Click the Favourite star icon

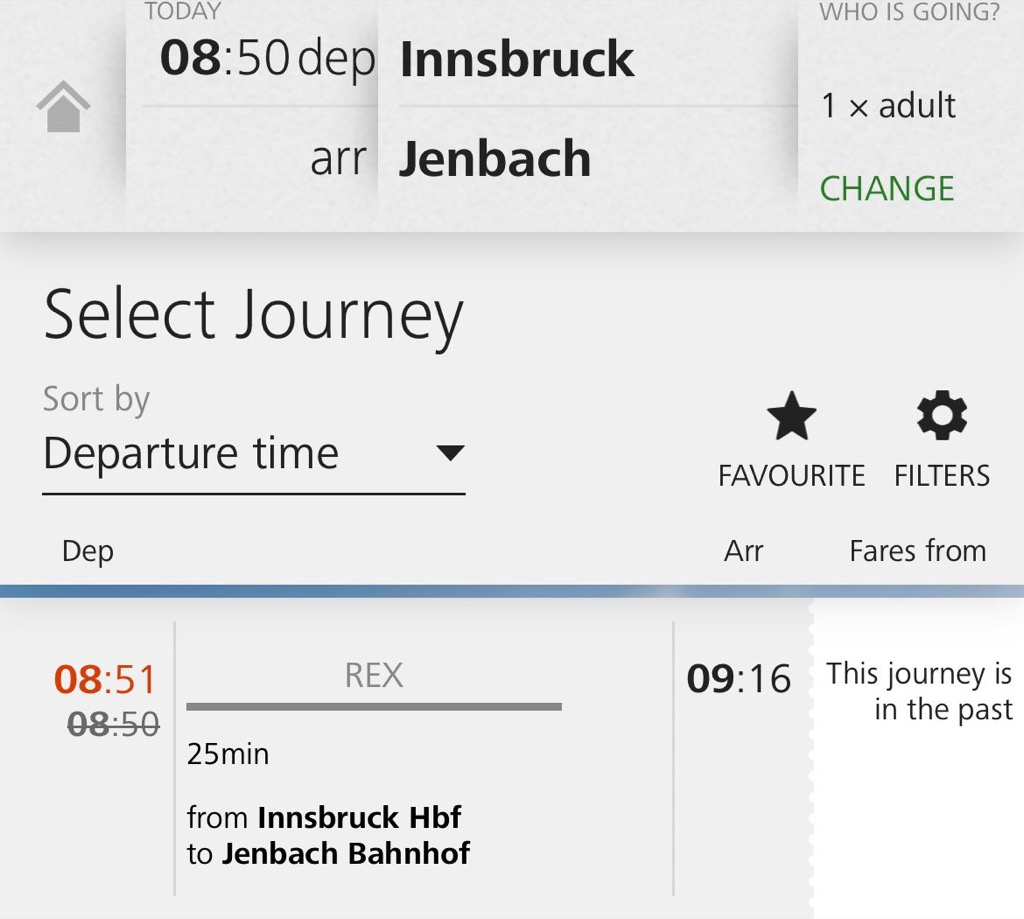click(x=791, y=418)
